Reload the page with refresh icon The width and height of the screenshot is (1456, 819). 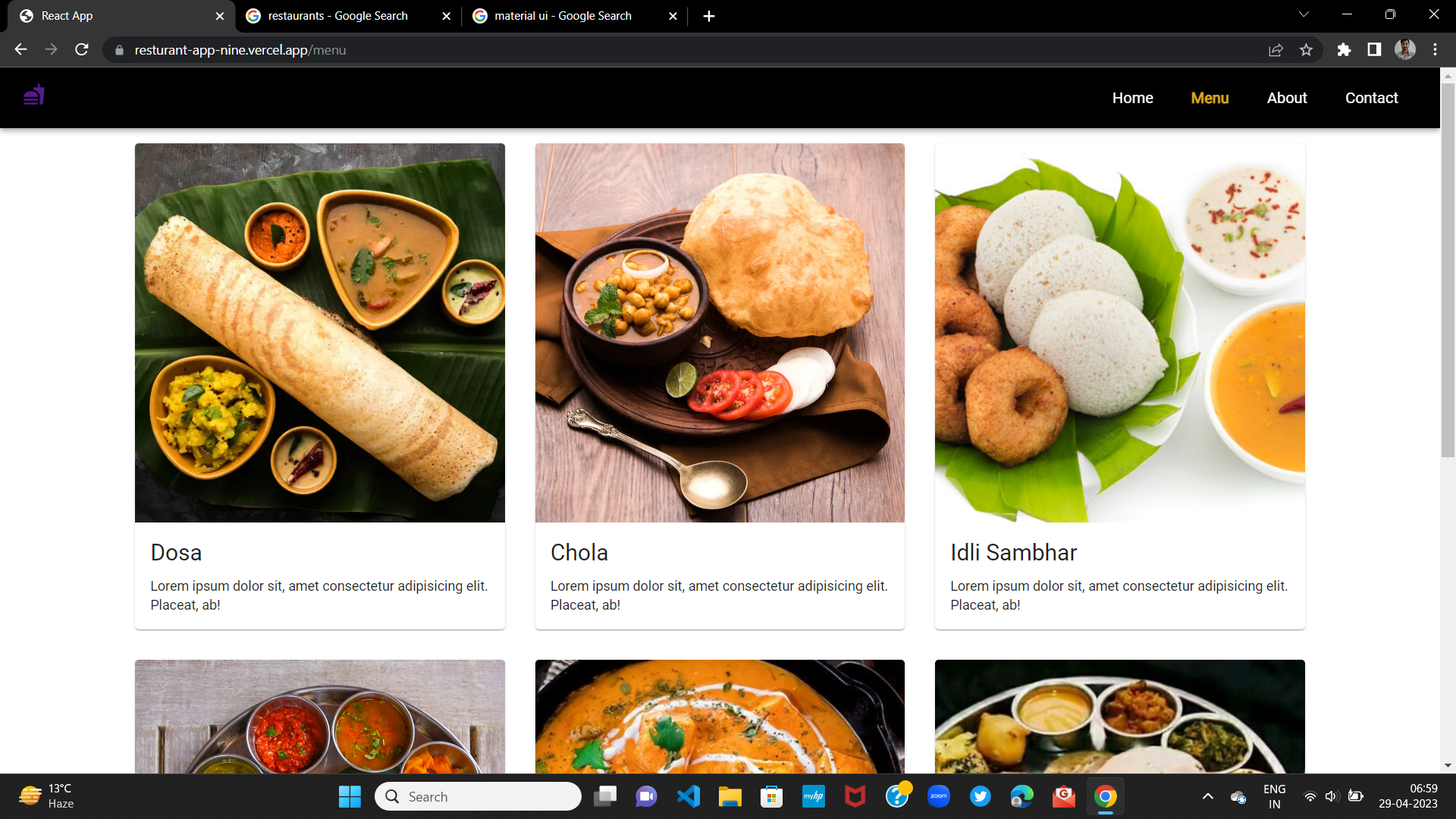click(82, 50)
